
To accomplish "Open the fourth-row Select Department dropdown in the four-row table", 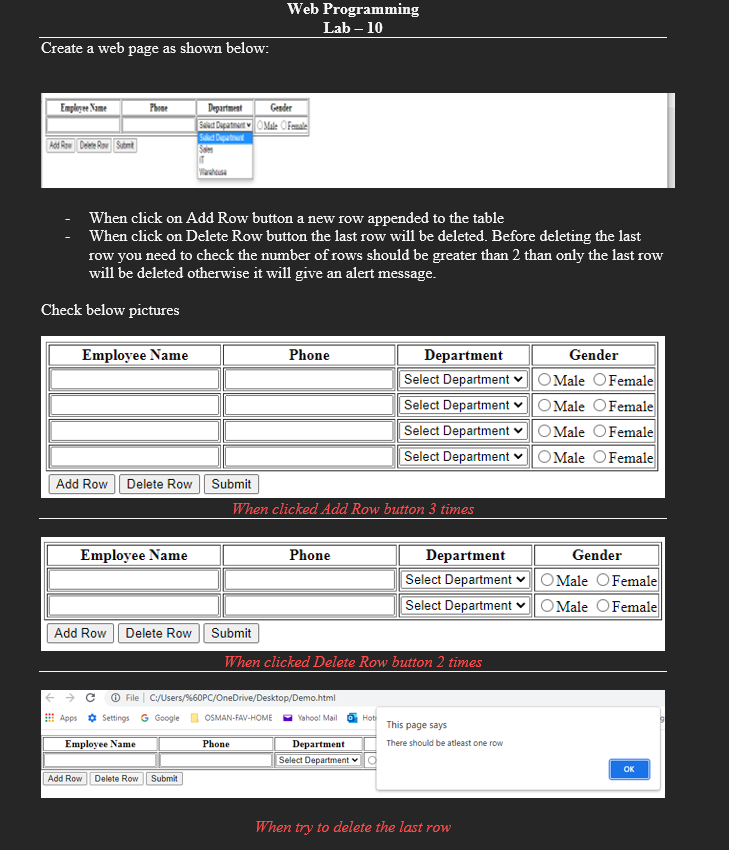I will coord(463,456).
